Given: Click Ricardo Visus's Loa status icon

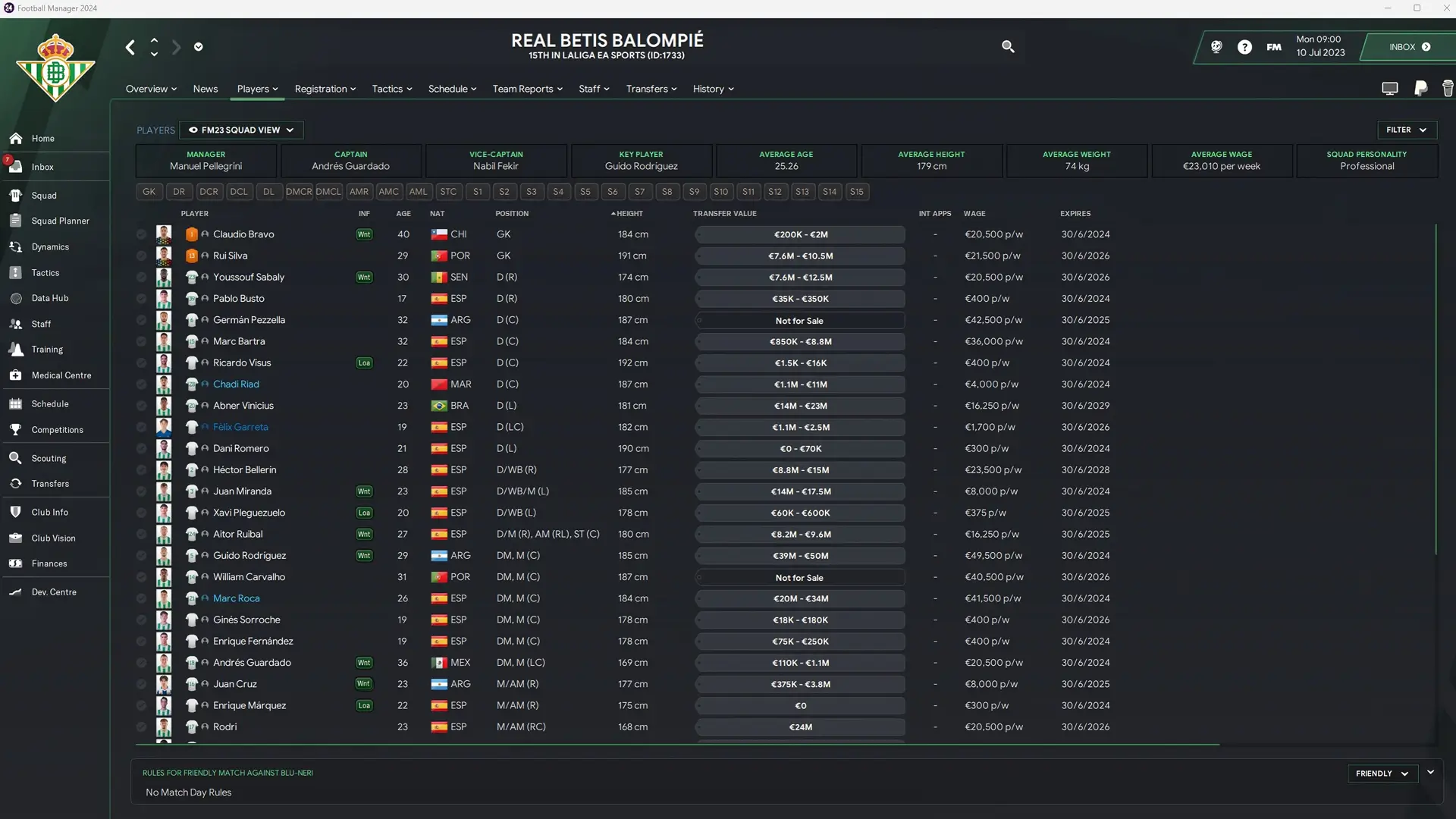Looking at the screenshot, I should [x=364, y=363].
